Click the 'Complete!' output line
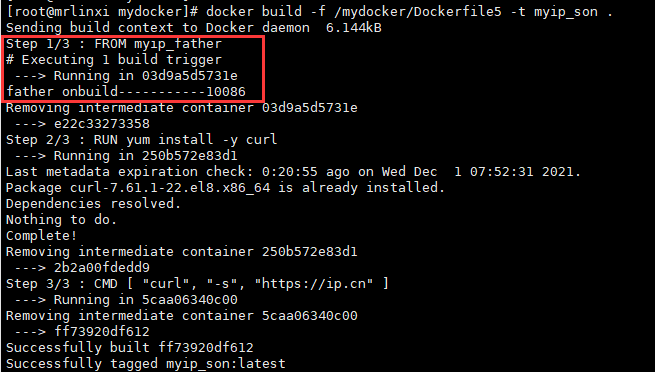This screenshot has width=655, height=372. click(x=41, y=235)
